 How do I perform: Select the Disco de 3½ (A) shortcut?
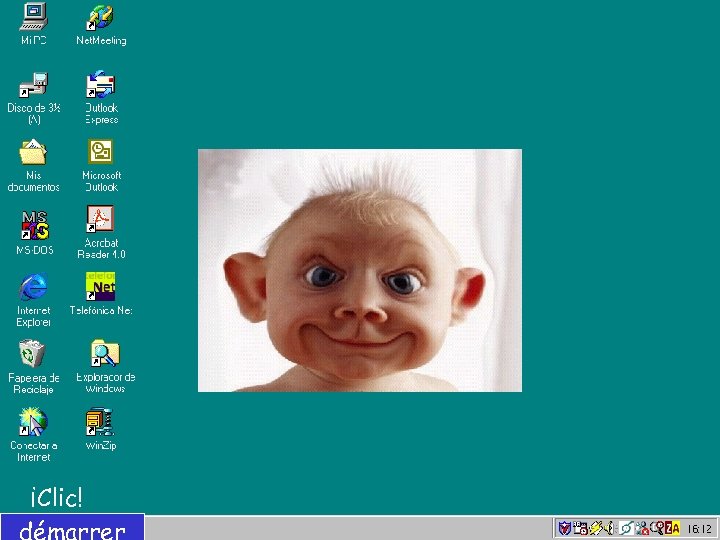click(34, 85)
